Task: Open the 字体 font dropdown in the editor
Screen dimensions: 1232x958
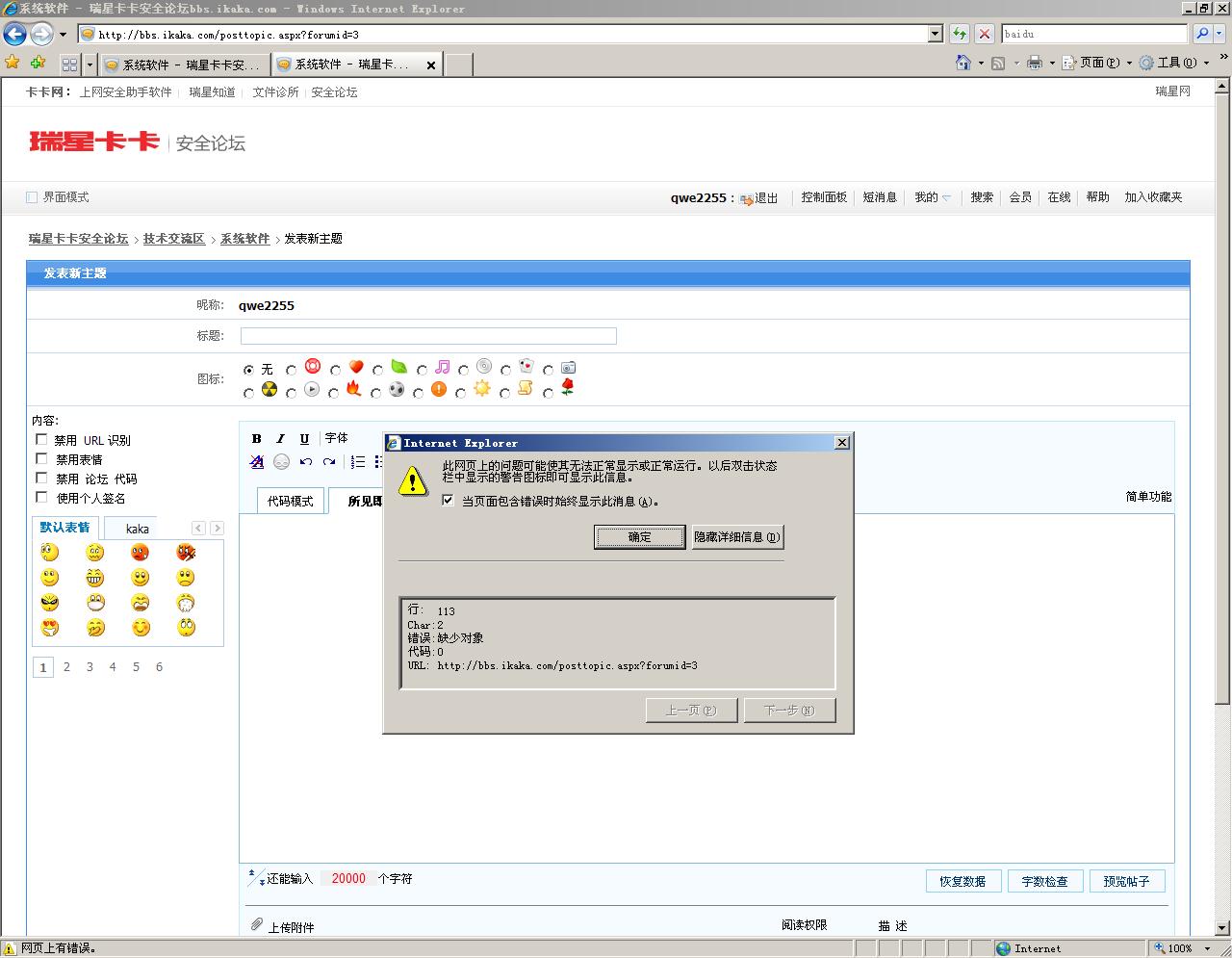Action: [336, 438]
